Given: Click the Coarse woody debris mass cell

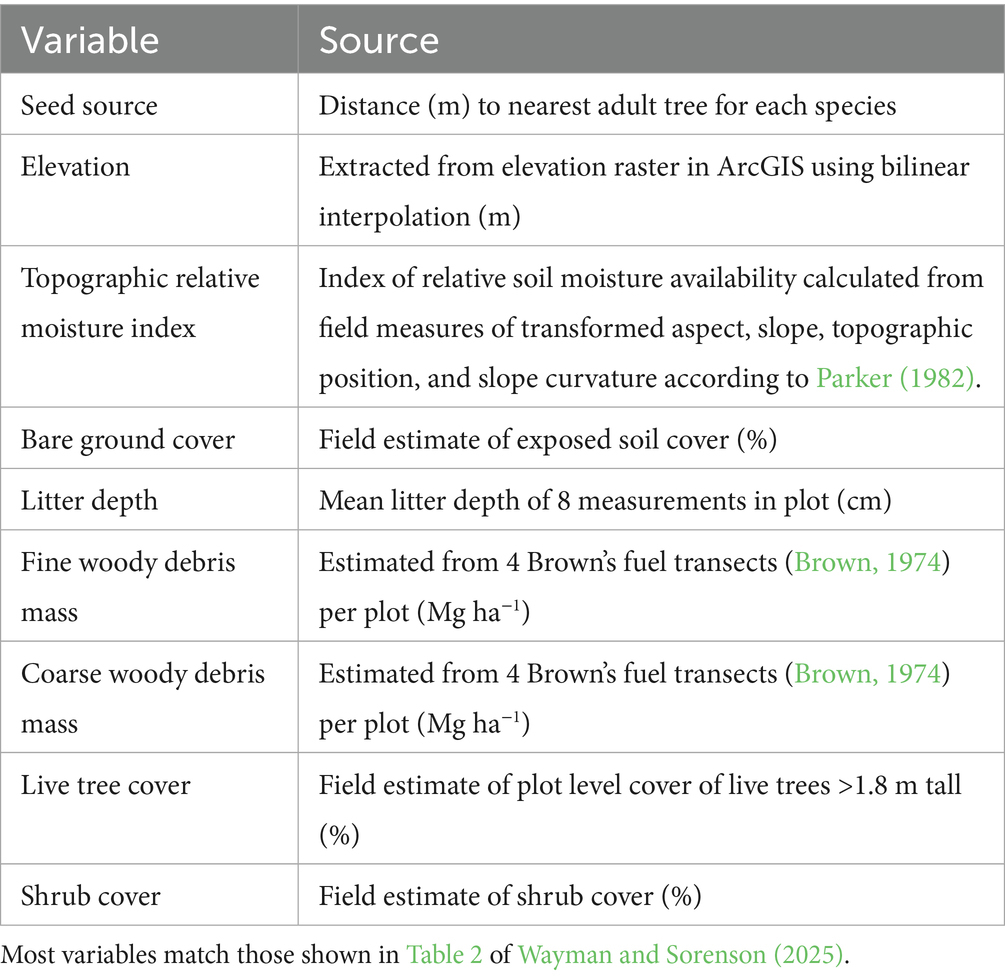Looking at the screenshot, I should pos(142,697).
